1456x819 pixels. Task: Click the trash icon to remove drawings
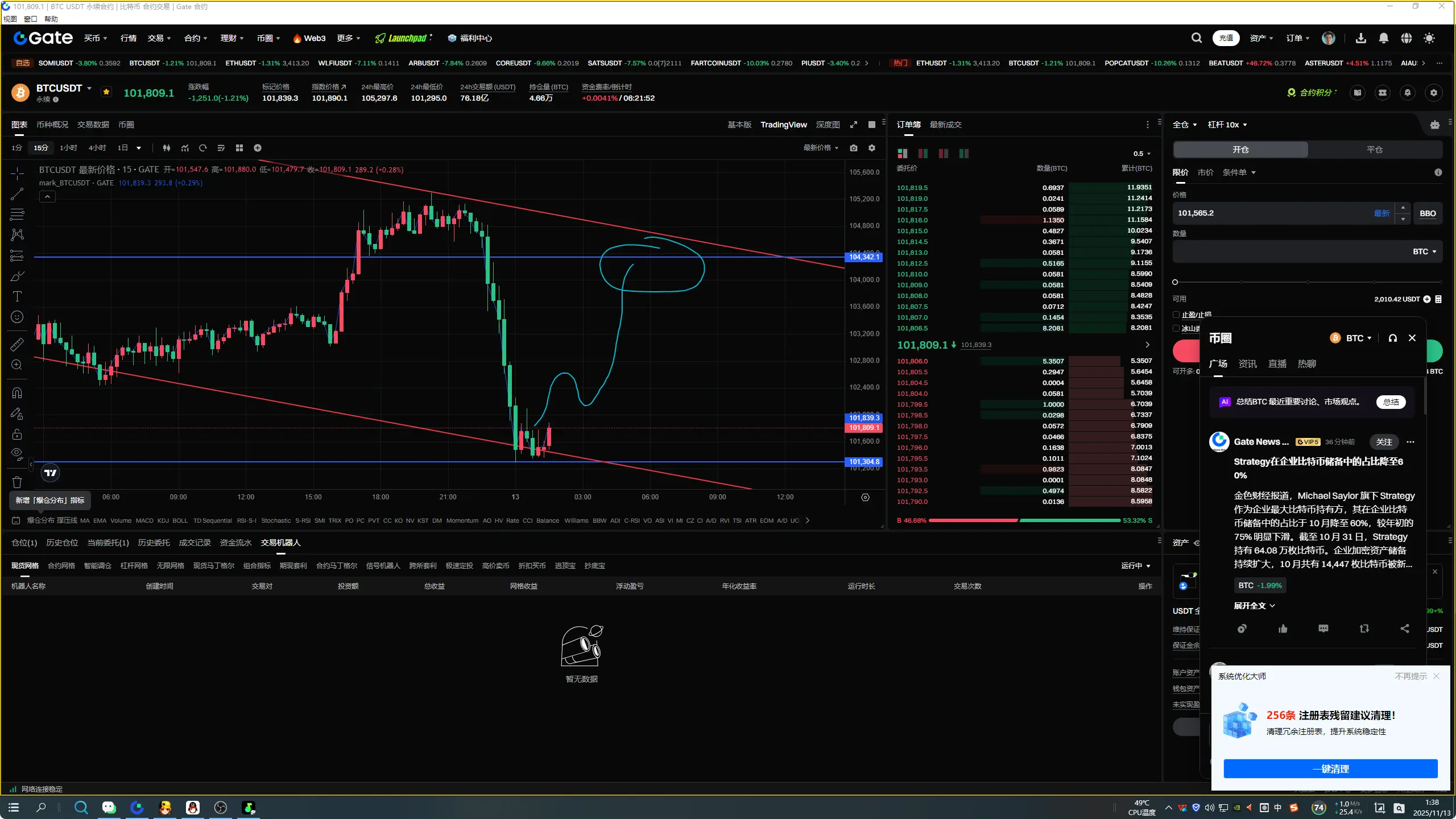17,482
